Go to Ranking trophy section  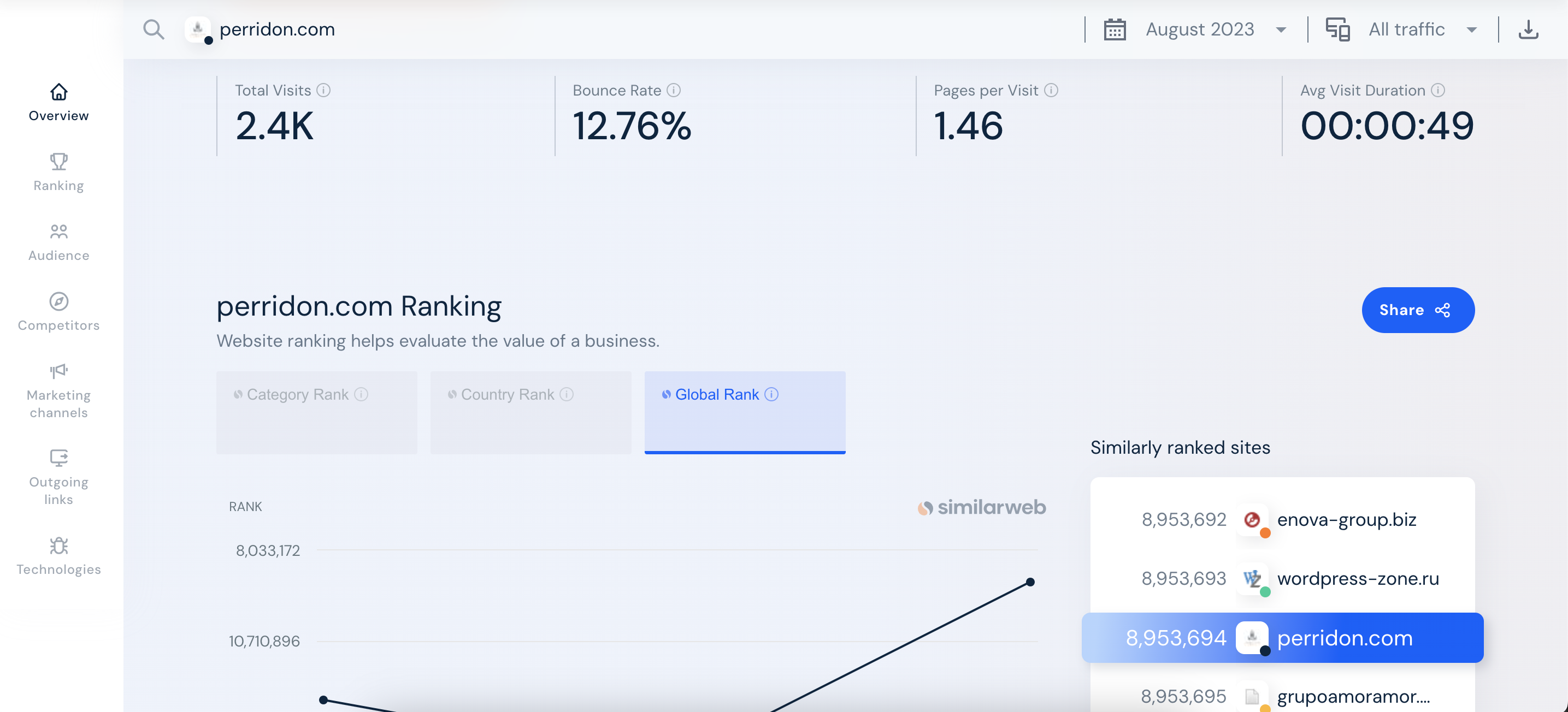pyautogui.click(x=58, y=162)
